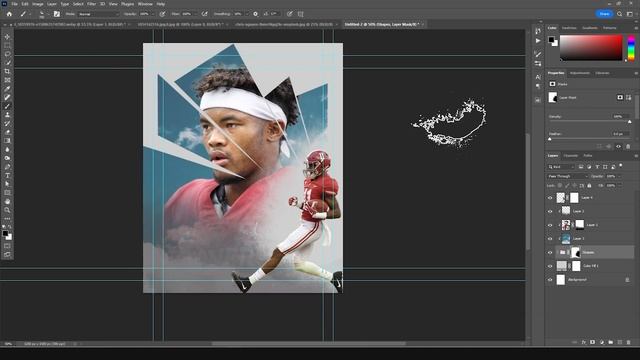Select the Brush tool in the left toolbar
640x360 pixels.
click(x=7, y=106)
